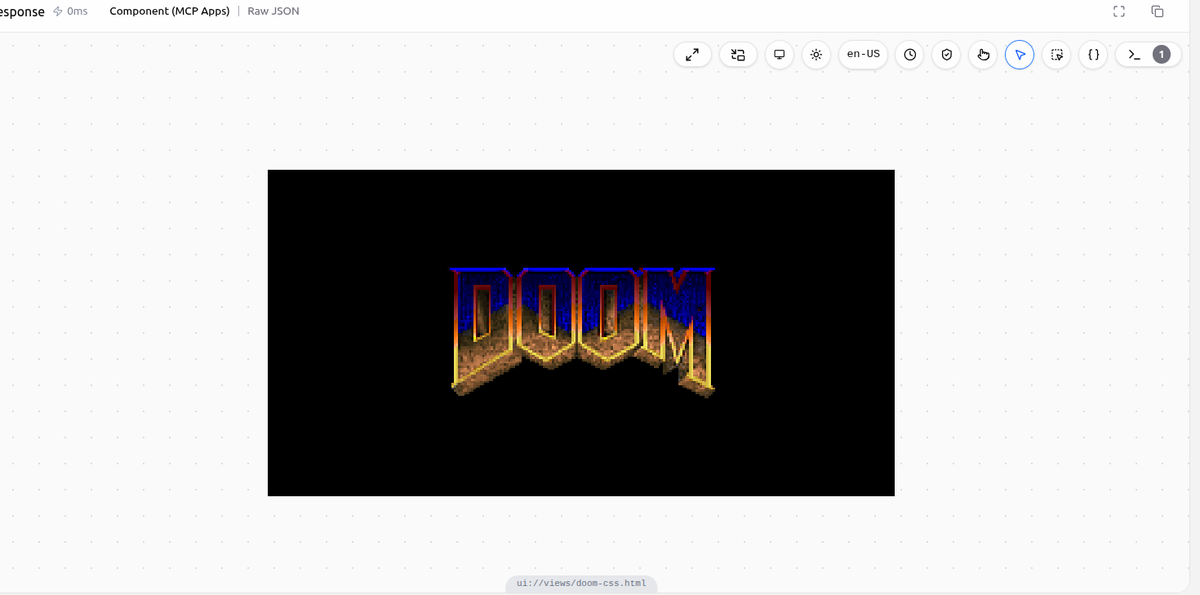Click the swap display mode icon
The height and width of the screenshot is (595, 1200).
[x=738, y=55]
